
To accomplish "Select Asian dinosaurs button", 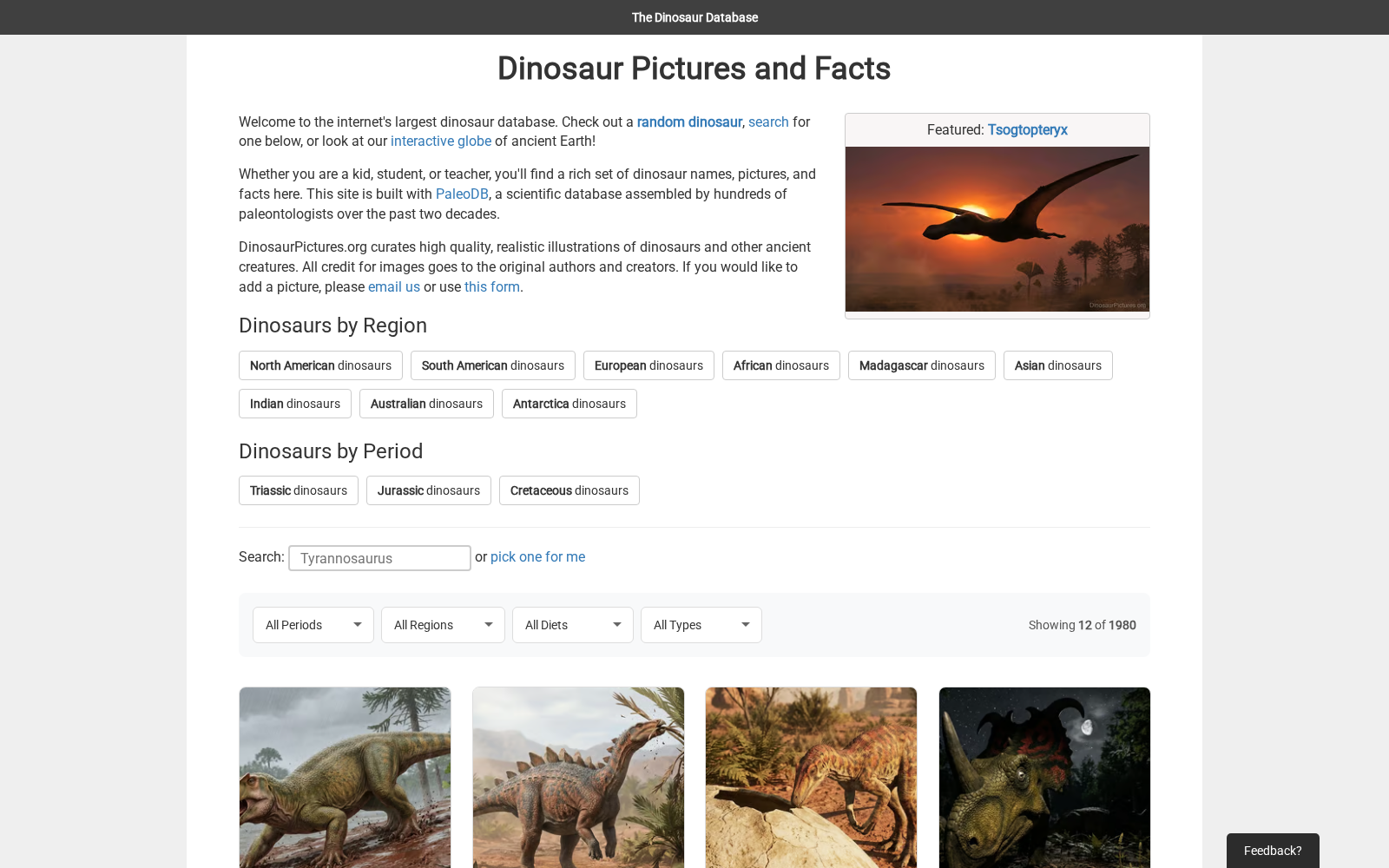I will [x=1058, y=365].
